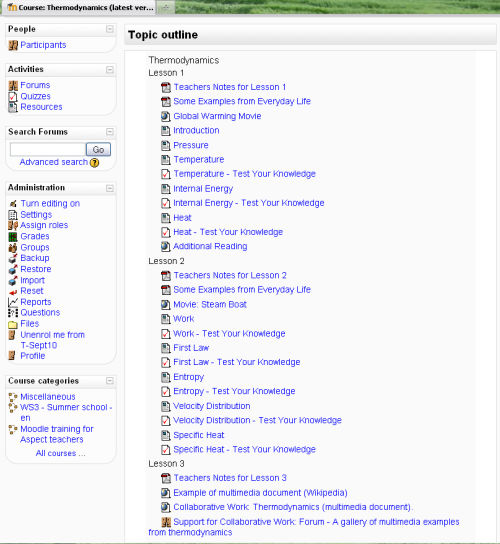Click the Files folder icon
This screenshot has height=544, width=500.
(x=13, y=324)
